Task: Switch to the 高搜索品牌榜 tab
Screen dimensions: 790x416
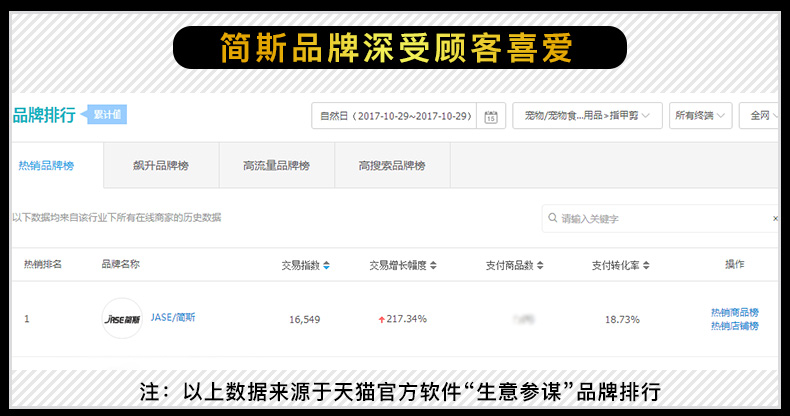Action: pyautogui.click(x=392, y=165)
